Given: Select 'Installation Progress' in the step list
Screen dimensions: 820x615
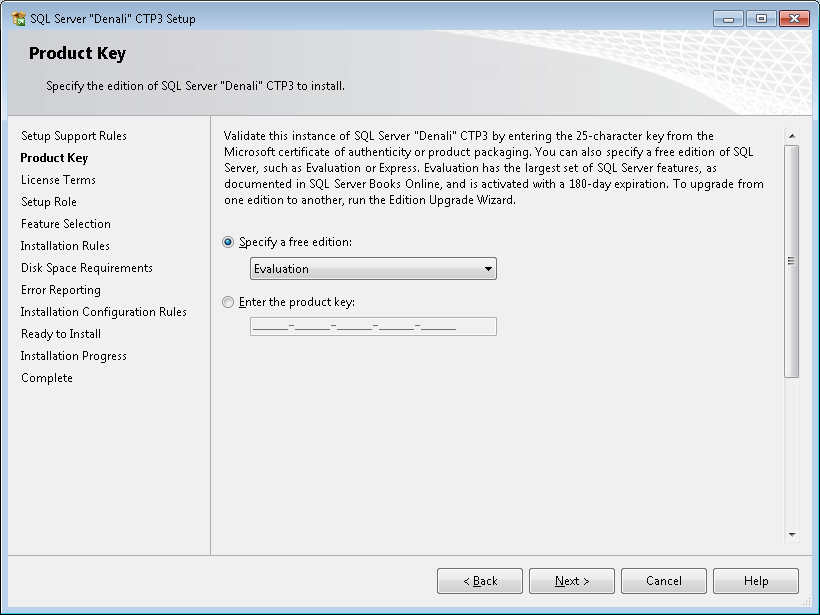Looking at the screenshot, I should pyautogui.click(x=74, y=356).
